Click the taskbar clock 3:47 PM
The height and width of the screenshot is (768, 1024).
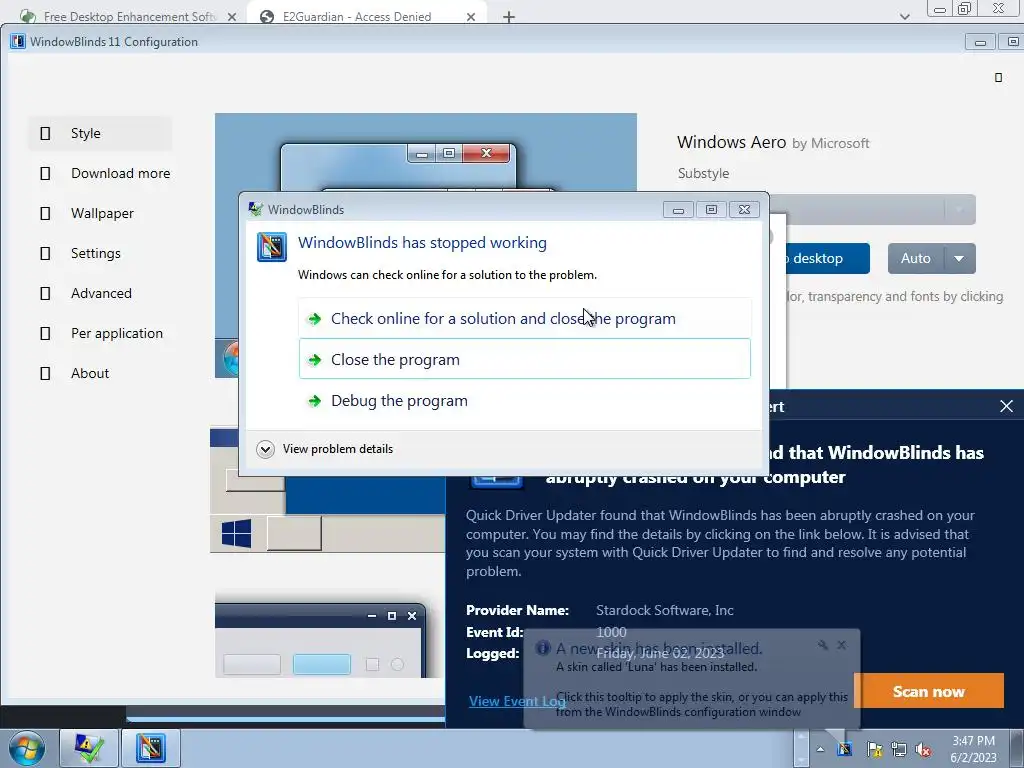(973, 749)
